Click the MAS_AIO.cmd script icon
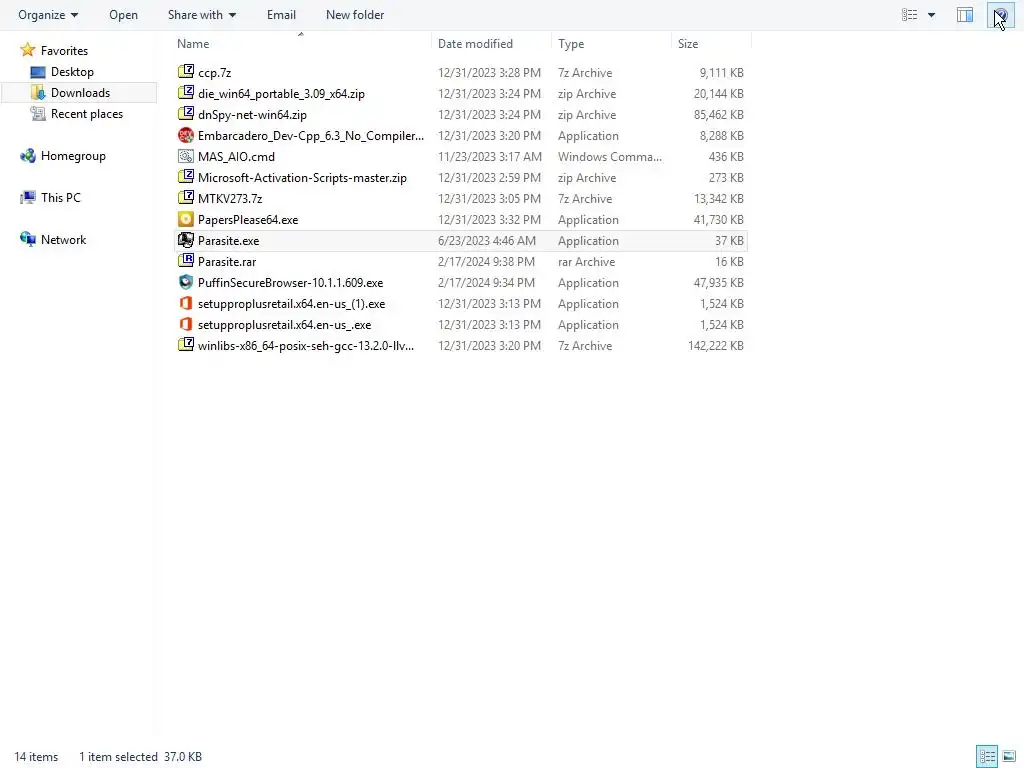This screenshot has width=1024, height=768. point(186,156)
